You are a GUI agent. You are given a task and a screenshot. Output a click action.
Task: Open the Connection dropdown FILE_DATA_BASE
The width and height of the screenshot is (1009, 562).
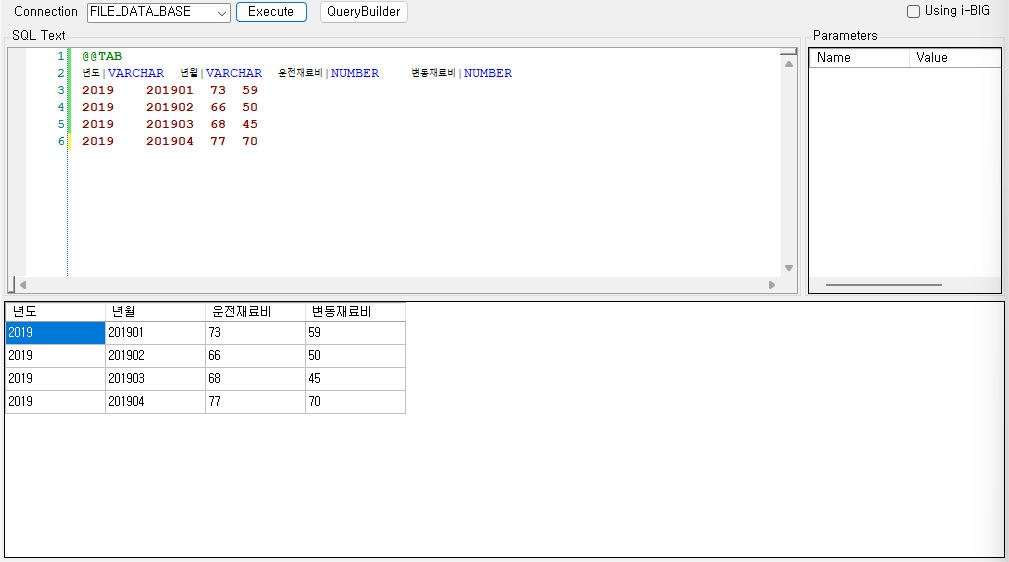coord(158,12)
